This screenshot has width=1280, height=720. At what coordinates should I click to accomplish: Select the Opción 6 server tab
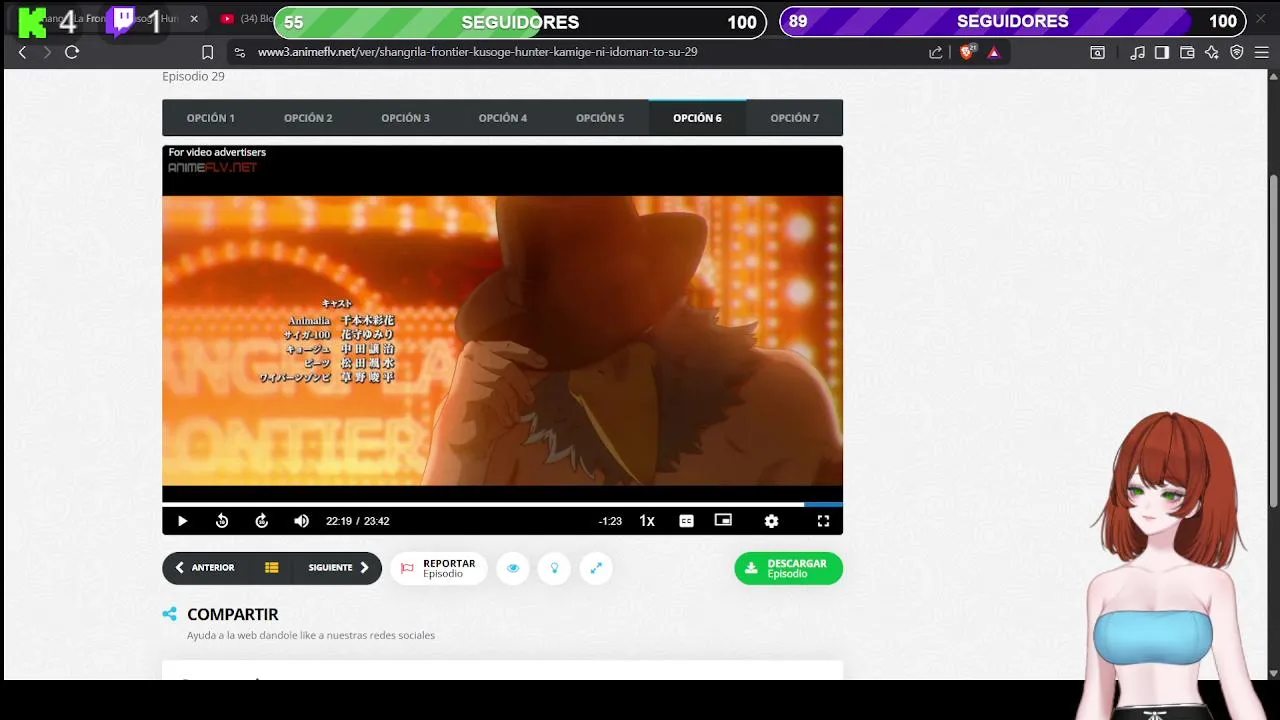[697, 118]
